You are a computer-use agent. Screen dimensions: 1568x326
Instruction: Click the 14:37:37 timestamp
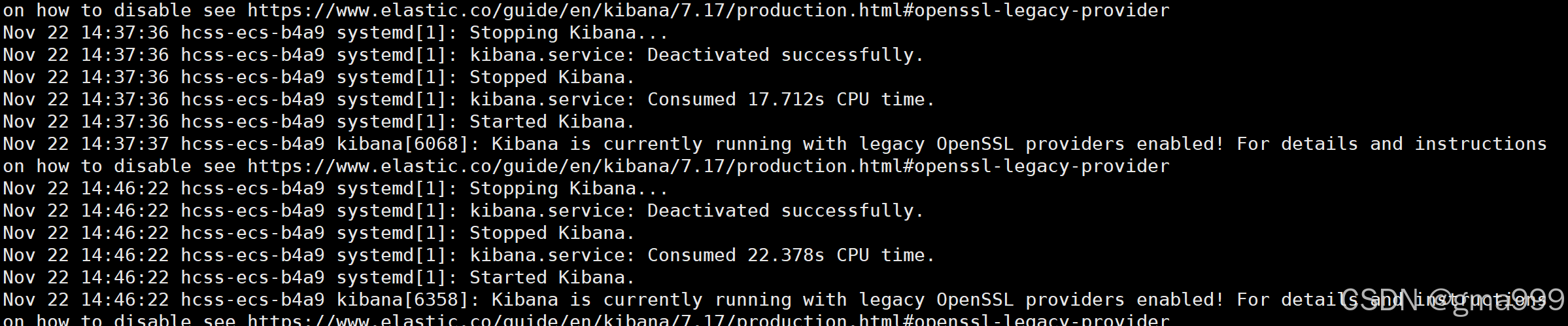(124, 144)
